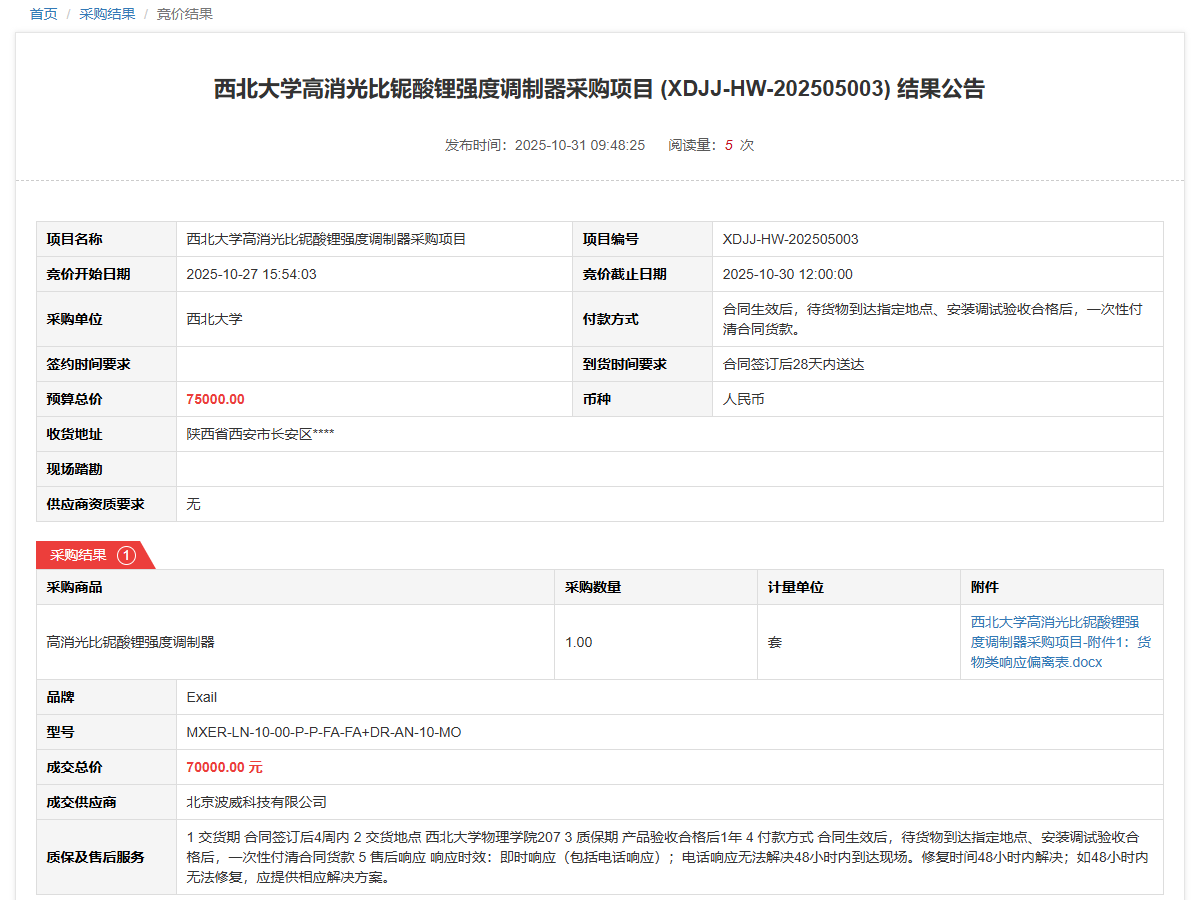
Task: Click the supplier name 北京波威科技有限公司
Action: click(x=256, y=802)
